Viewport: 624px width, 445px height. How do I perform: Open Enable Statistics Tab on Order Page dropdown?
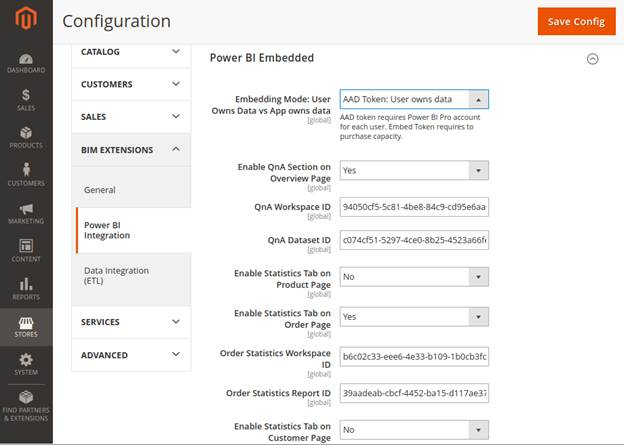point(414,317)
